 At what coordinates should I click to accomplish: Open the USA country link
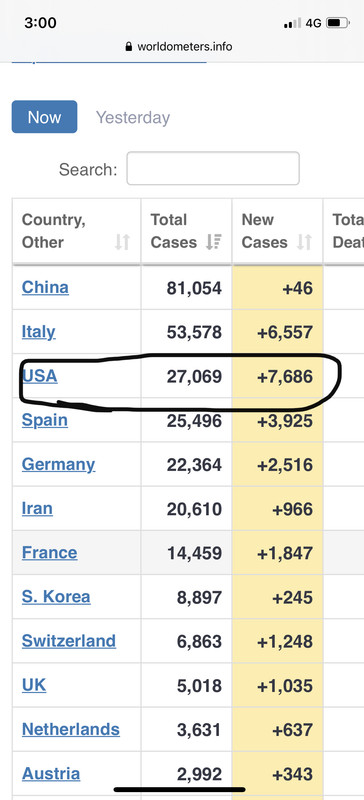[x=39, y=376]
